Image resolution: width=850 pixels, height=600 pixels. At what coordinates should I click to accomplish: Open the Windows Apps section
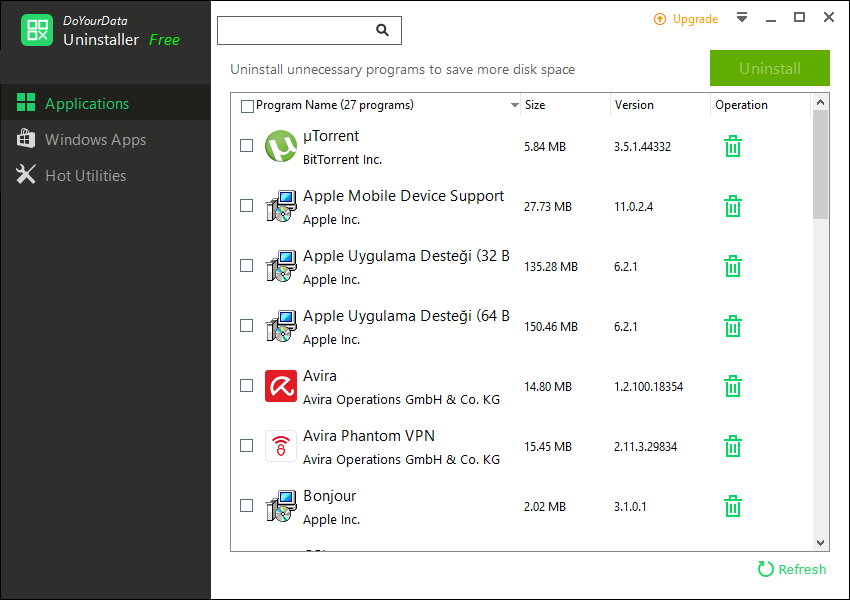(105, 139)
